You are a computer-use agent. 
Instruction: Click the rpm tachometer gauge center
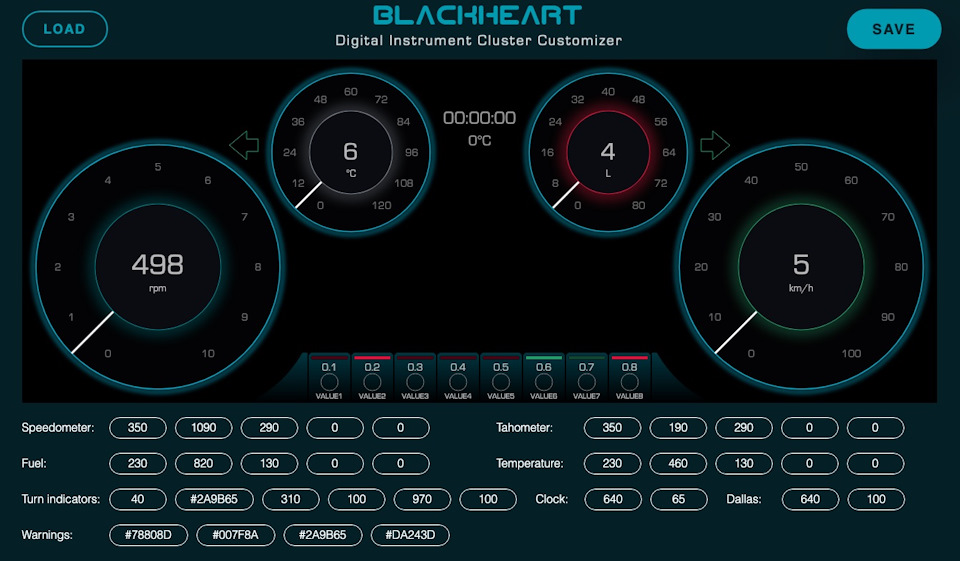pos(158,268)
